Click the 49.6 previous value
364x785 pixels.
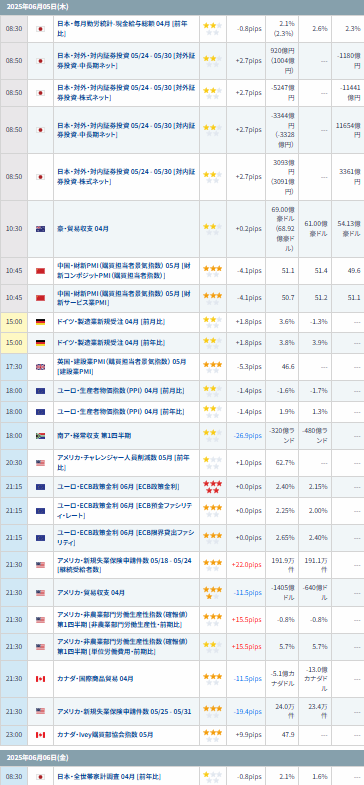pyautogui.click(x=354, y=271)
